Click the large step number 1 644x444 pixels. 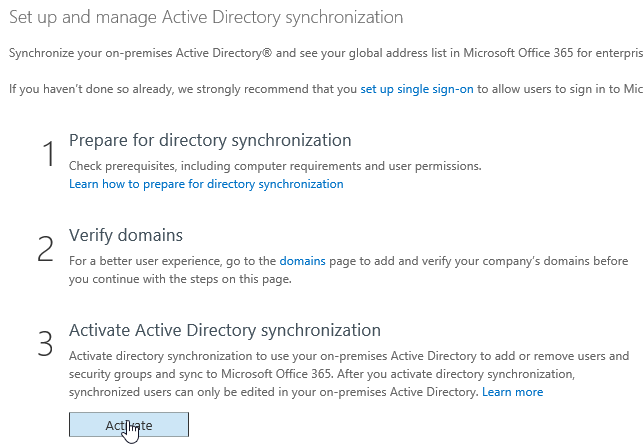click(x=46, y=155)
